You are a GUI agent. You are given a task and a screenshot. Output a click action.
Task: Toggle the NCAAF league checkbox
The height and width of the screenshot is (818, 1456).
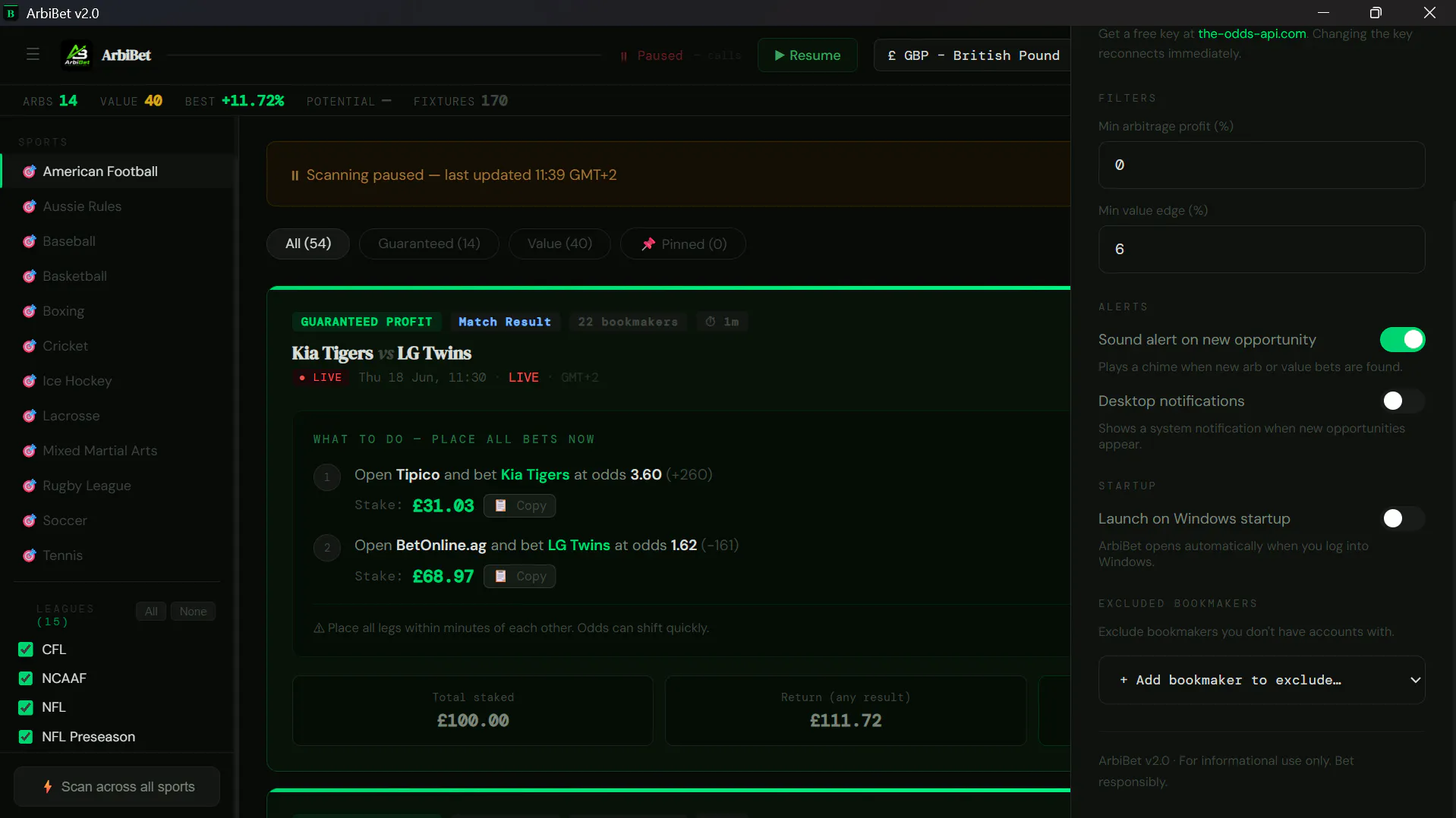(26, 678)
